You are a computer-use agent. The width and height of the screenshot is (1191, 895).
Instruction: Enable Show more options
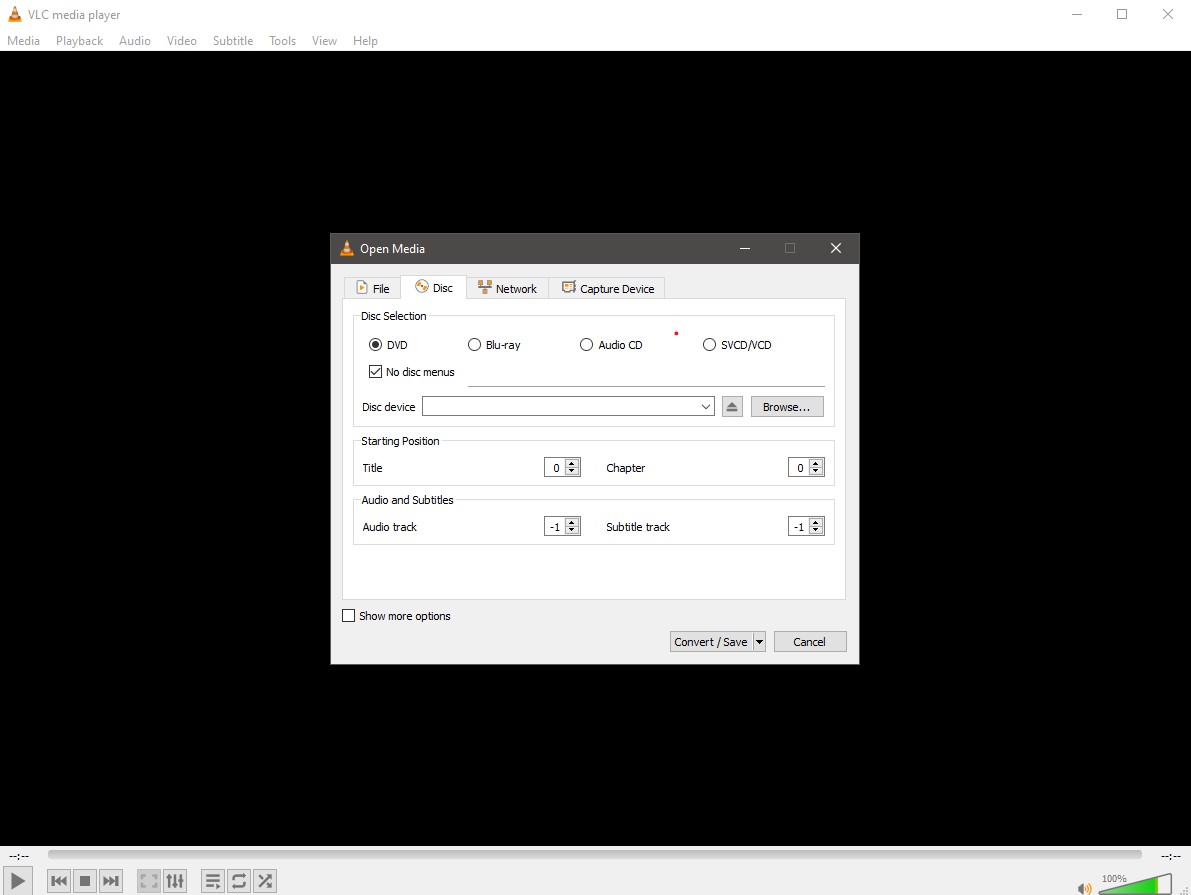tap(349, 615)
